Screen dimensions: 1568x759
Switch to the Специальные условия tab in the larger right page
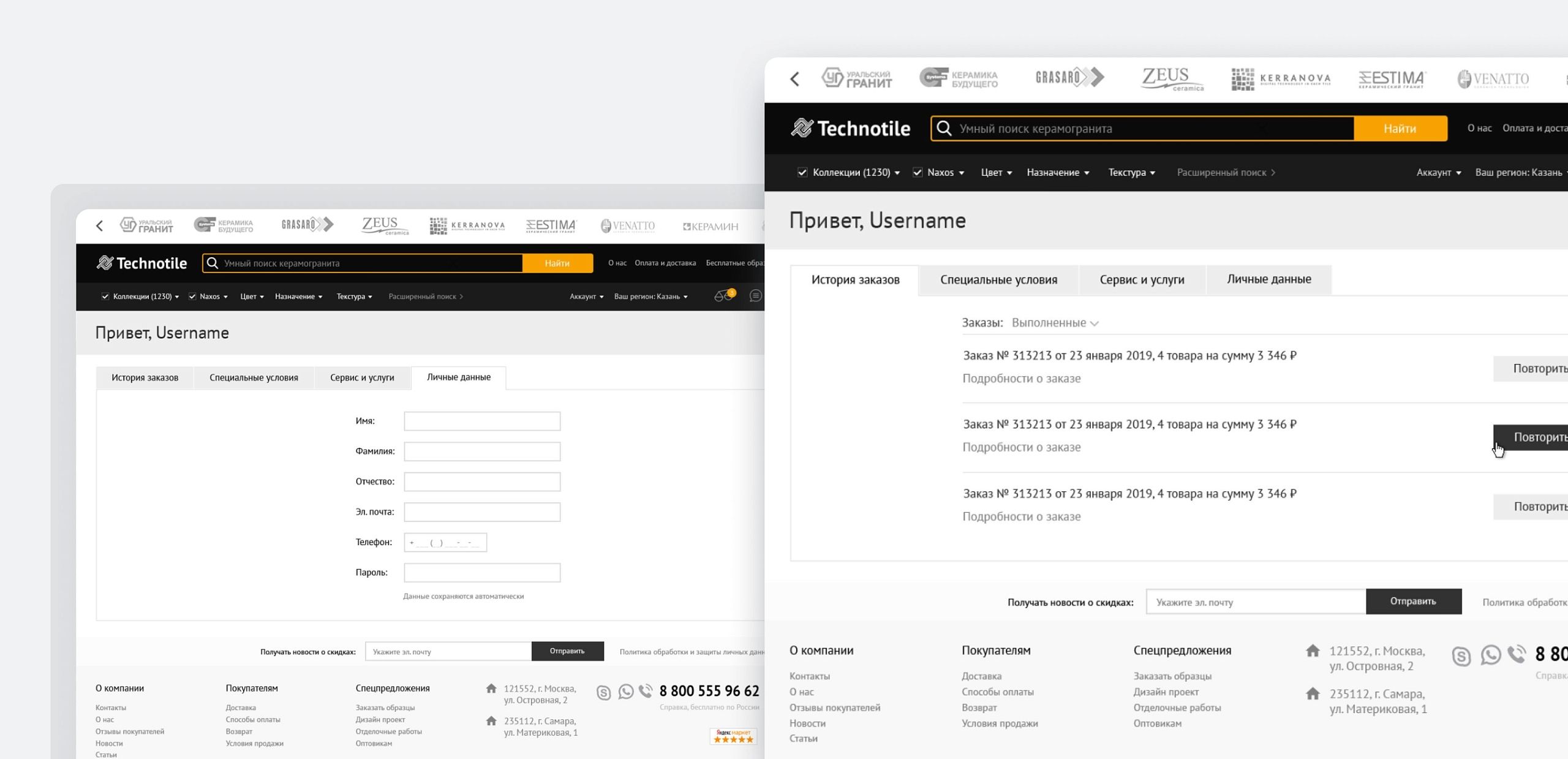[998, 280]
